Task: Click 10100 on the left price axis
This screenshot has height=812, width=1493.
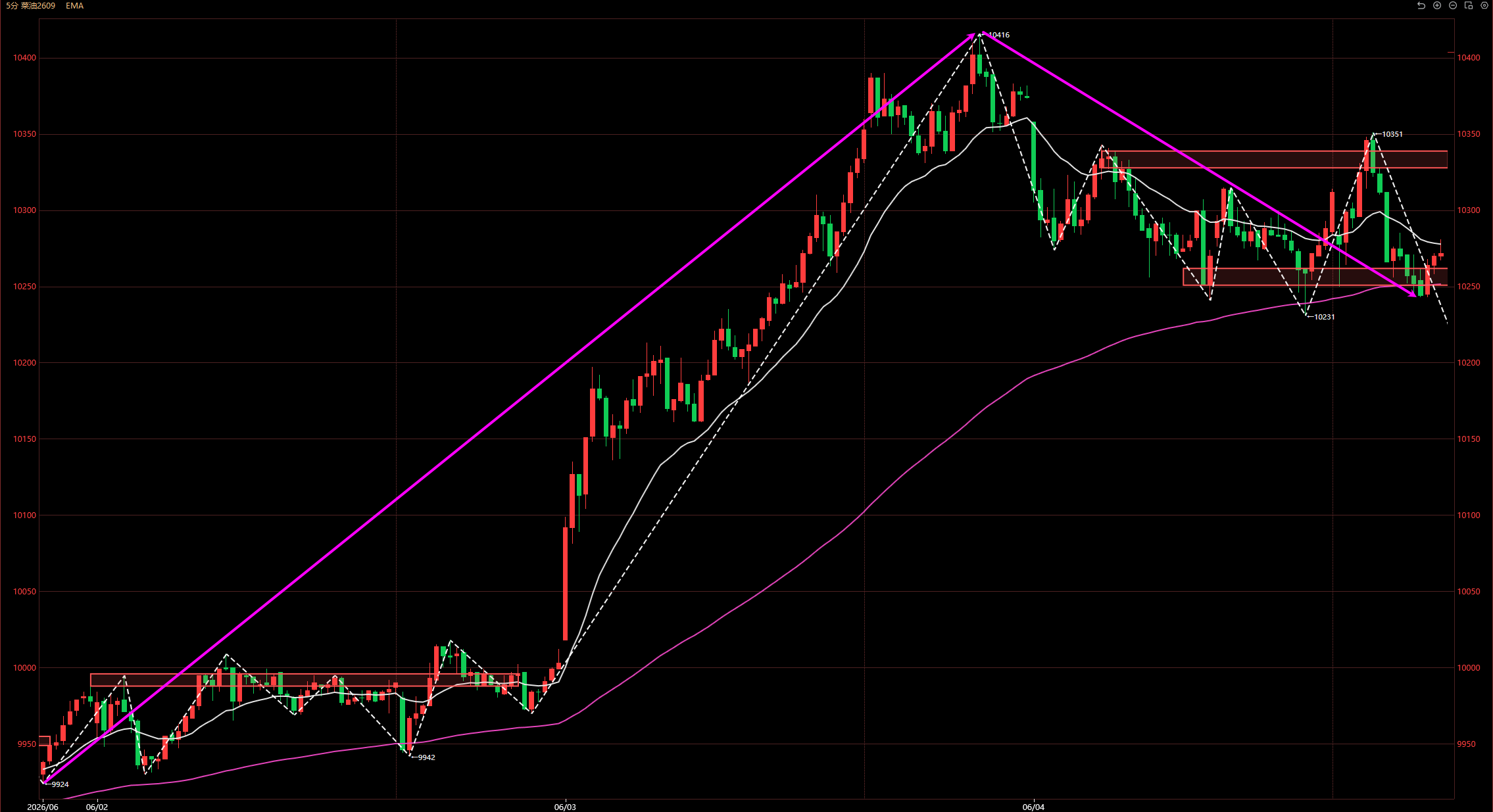Action: pos(25,515)
